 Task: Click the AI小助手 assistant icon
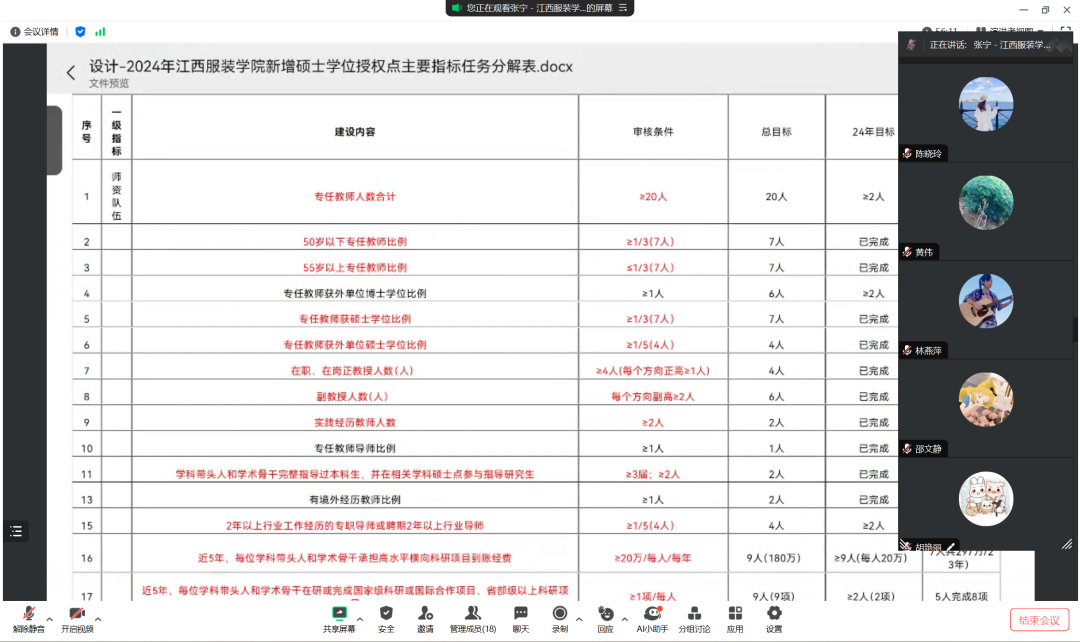tap(653, 618)
